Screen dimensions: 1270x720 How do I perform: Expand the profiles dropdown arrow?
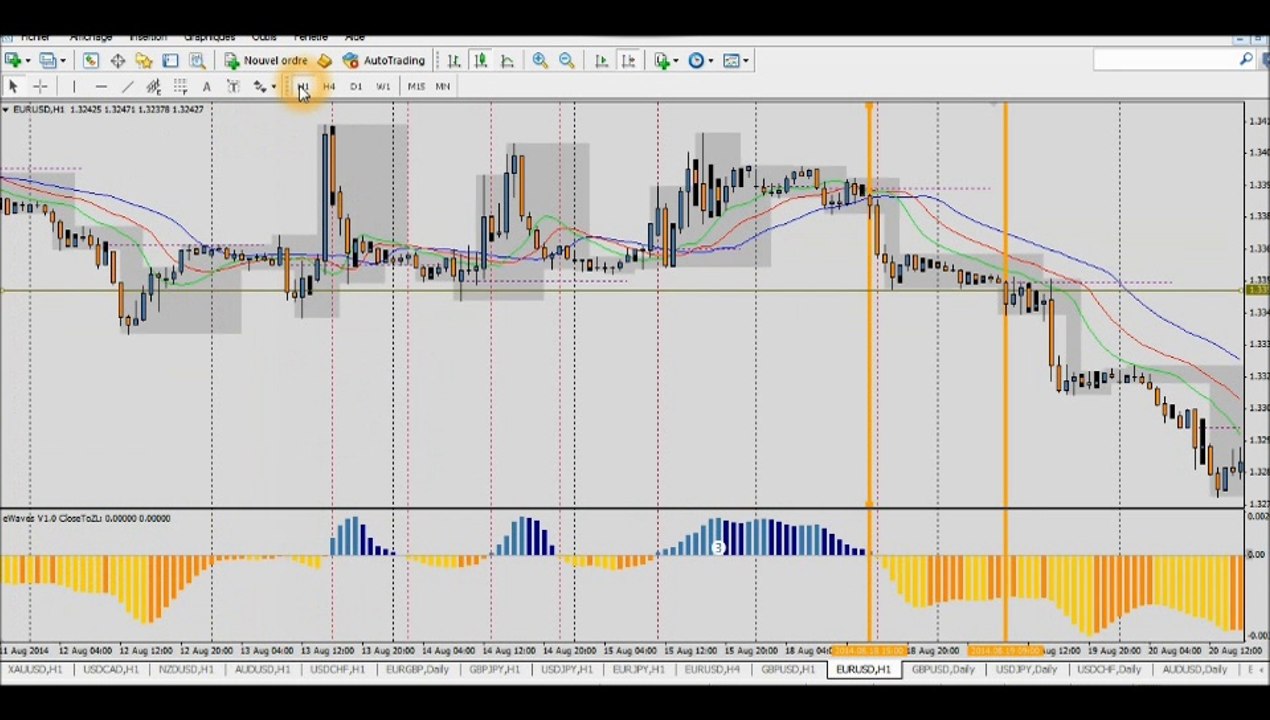pyautogui.click(x=62, y=61)
